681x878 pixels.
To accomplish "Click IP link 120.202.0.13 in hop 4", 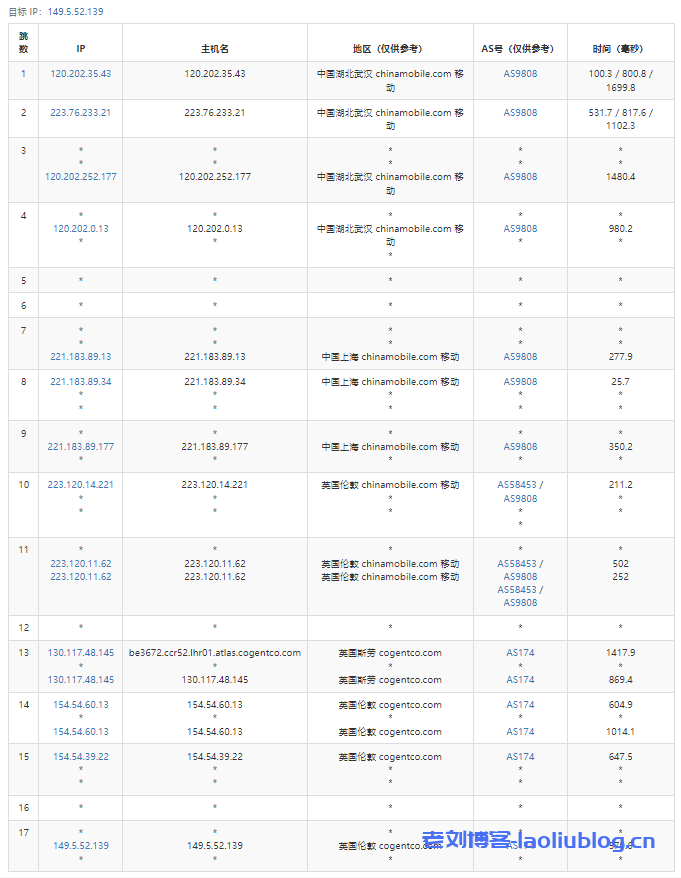I will tap(80, 229).
